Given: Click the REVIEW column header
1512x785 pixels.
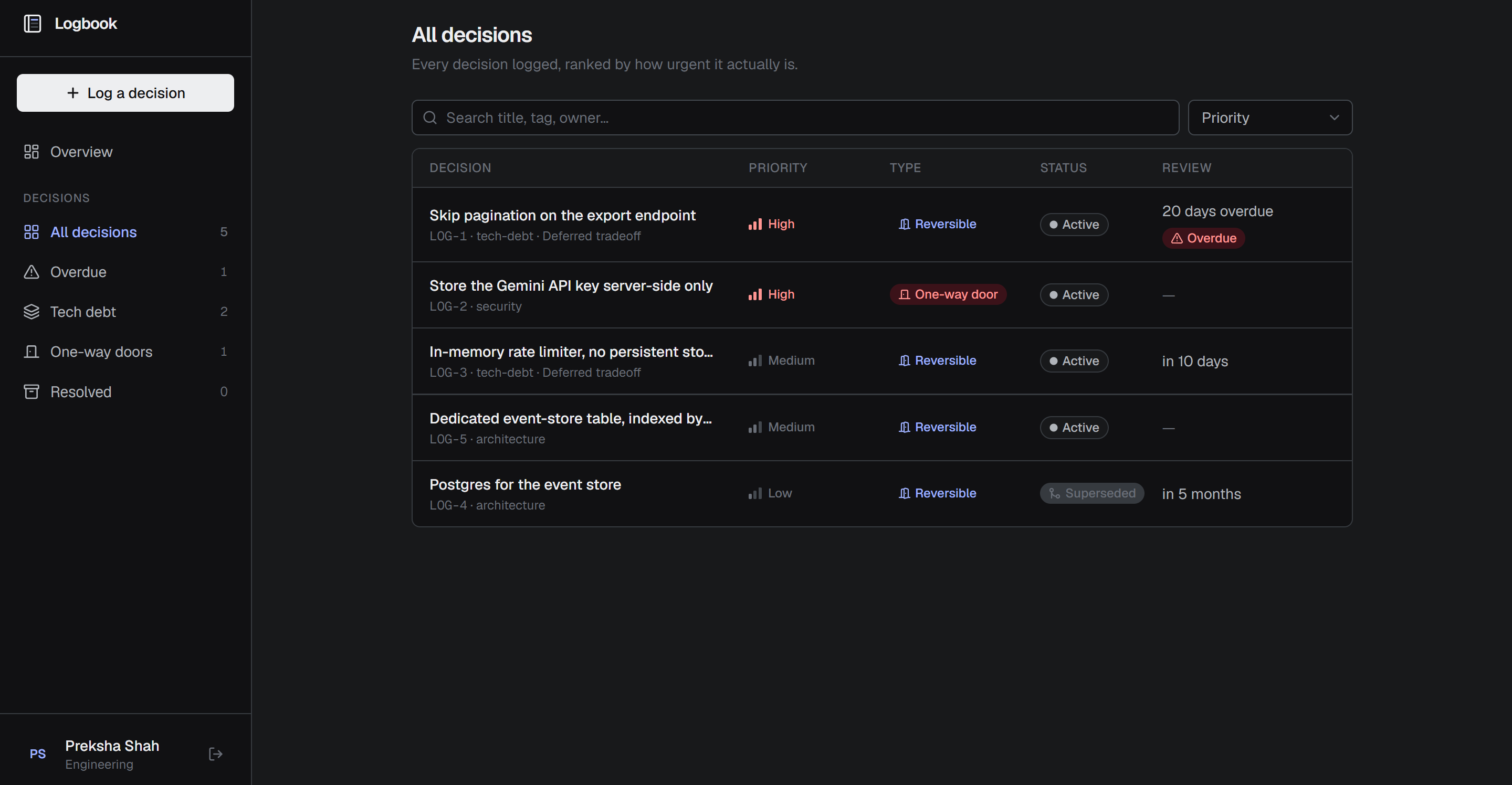Looking at the screenshot, I should pos(1187,168).
